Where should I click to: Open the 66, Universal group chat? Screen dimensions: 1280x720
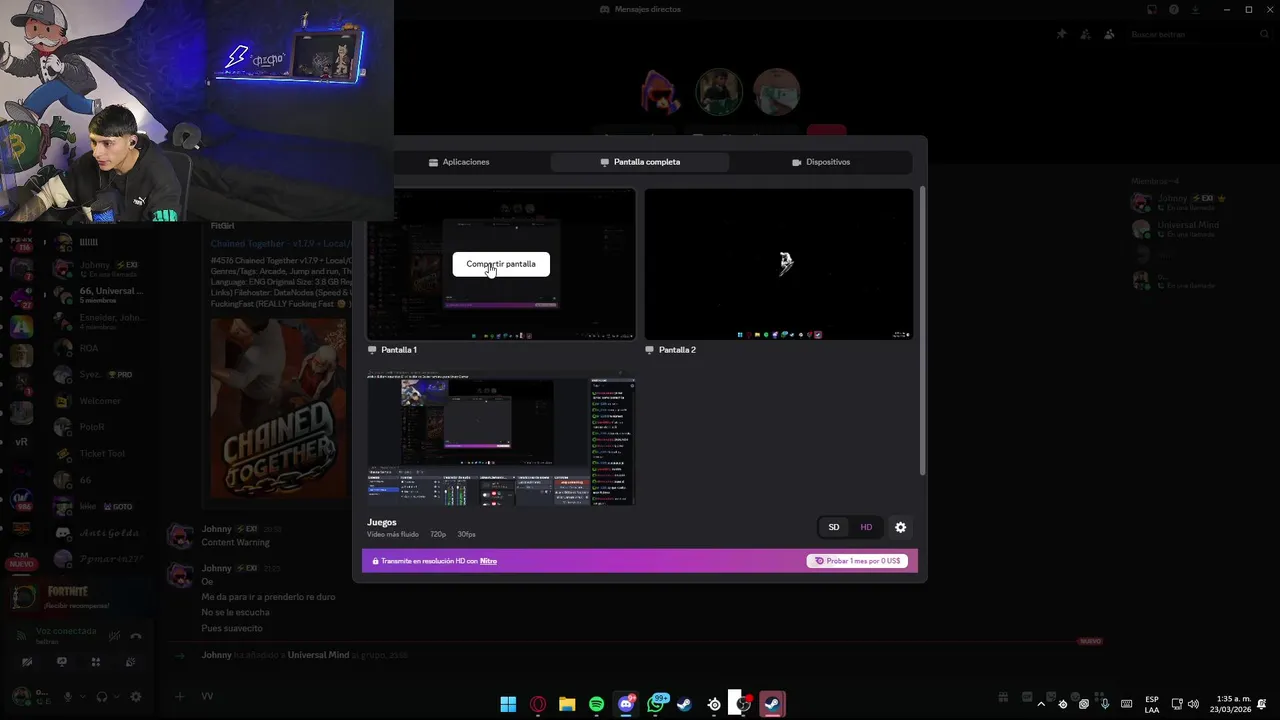coord(100,295)
